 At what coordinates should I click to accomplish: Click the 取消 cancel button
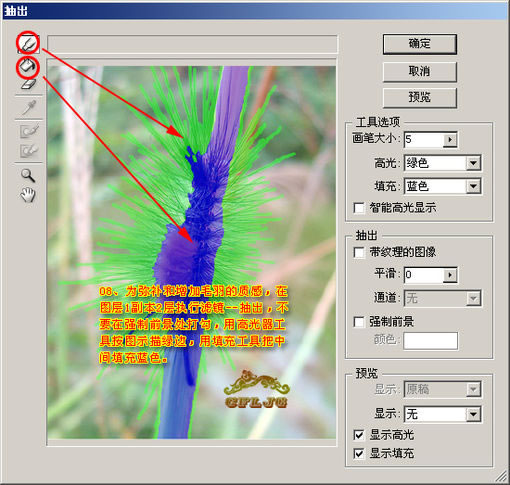point(419,71)
